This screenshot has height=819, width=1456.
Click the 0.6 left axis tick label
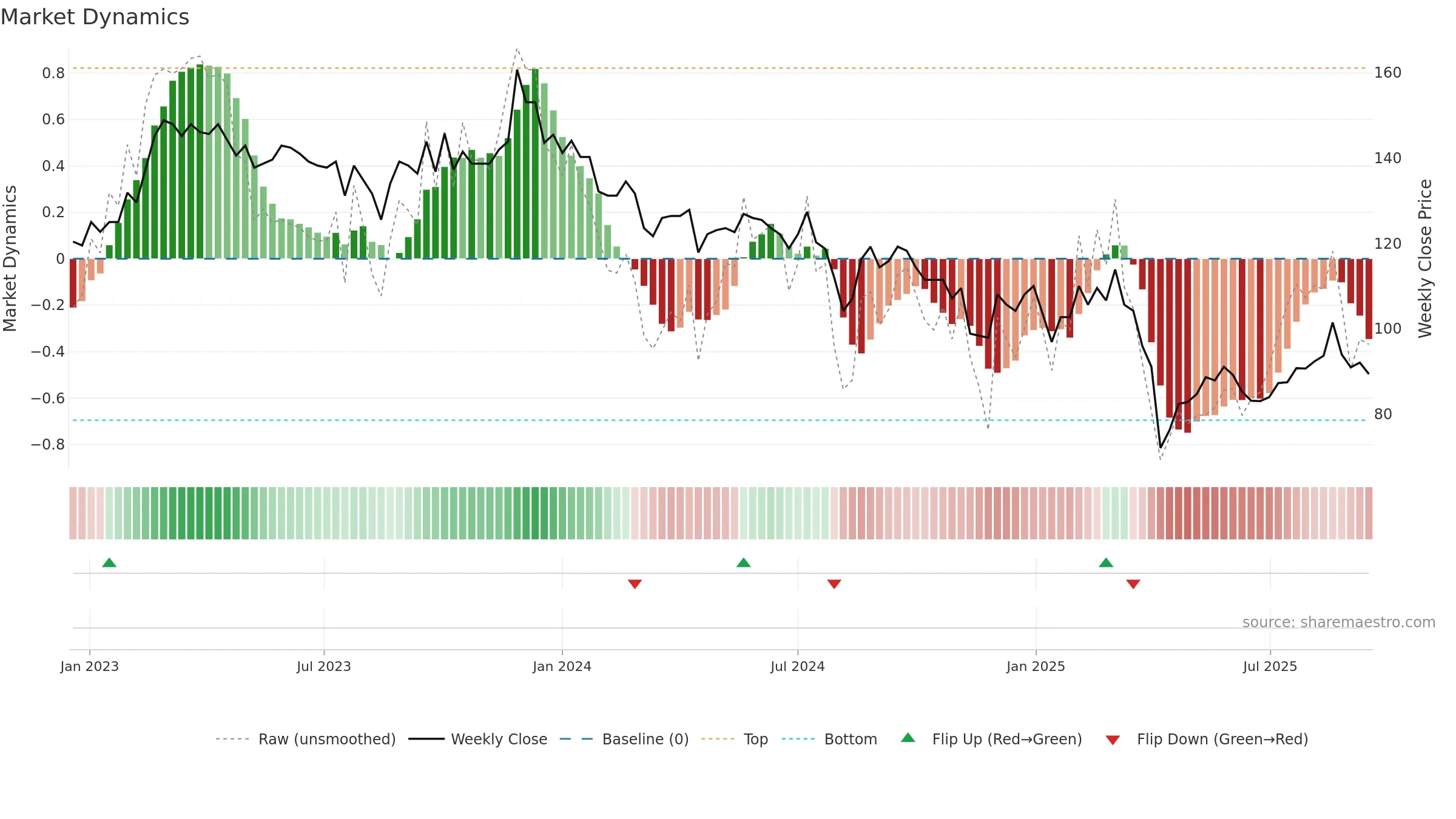pos(53,120)
